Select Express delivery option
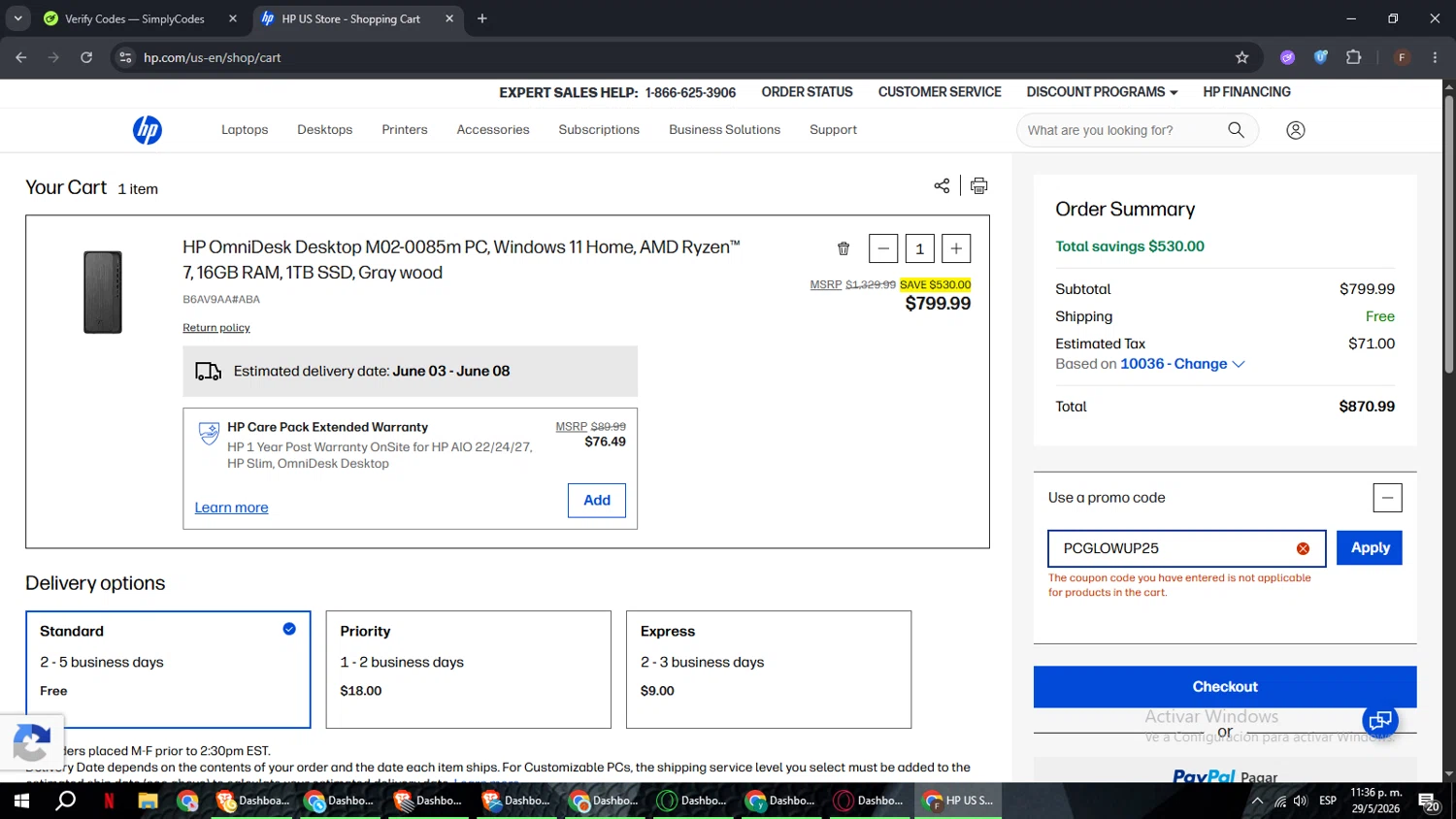The width and height of the screenshot is (1456, 819). point(769,670)
